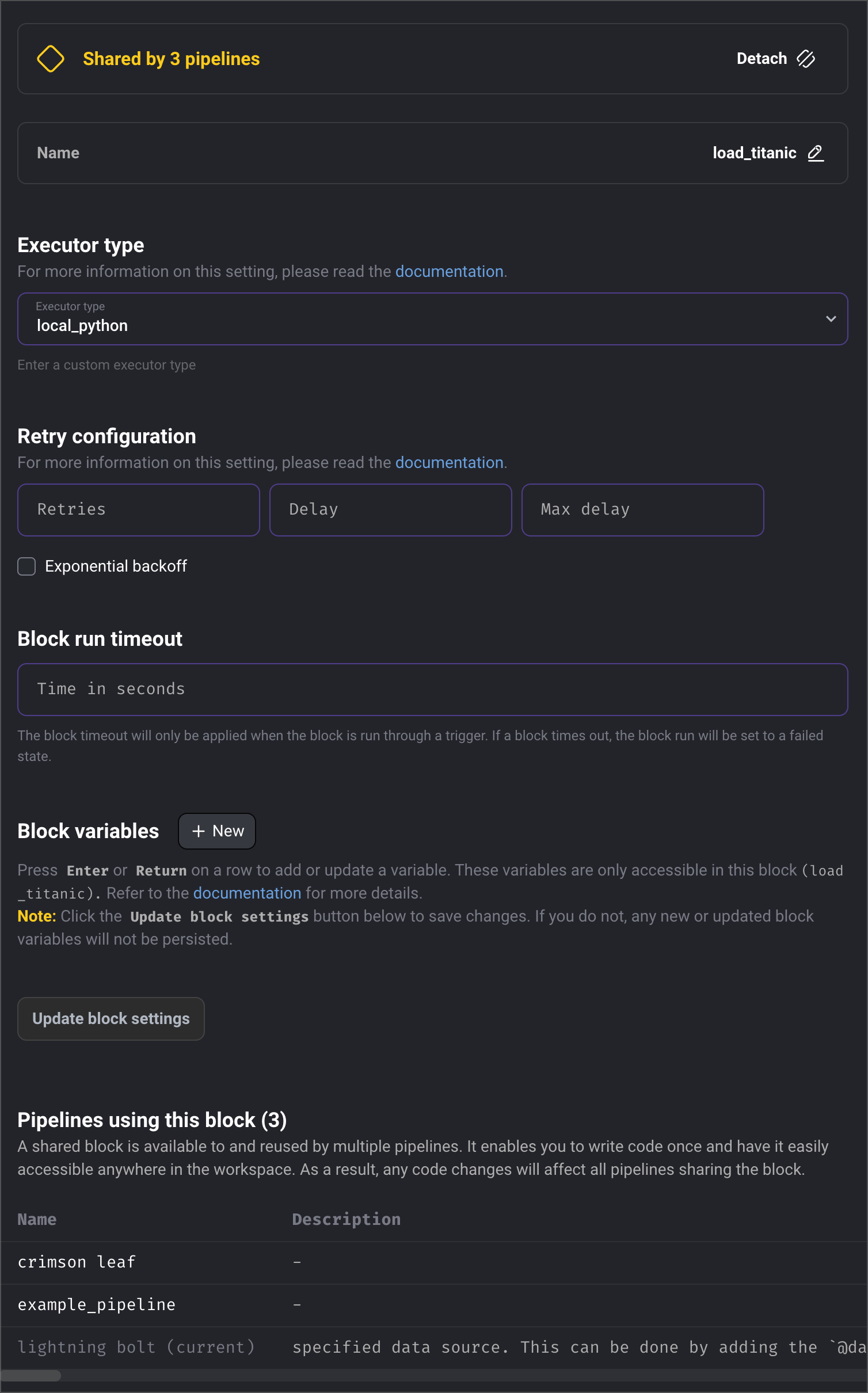Select the example_pipeline row
This screenshot has width=868, height=1393.
[x=434, y=1306]
